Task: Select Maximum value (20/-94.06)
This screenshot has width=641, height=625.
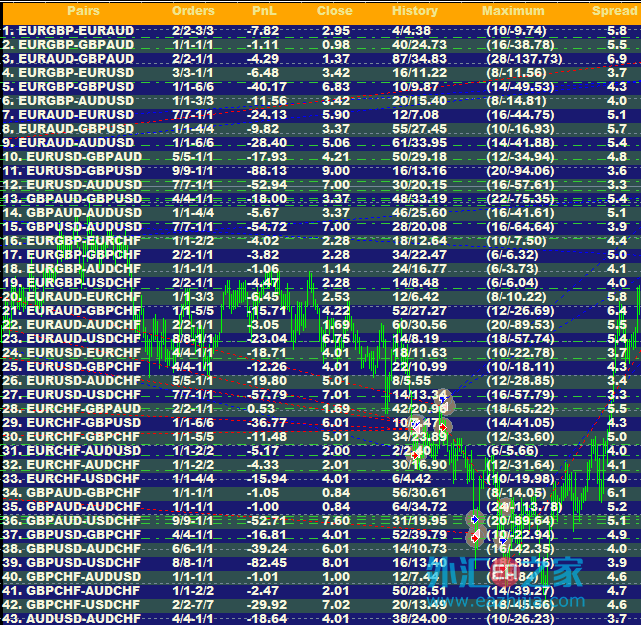Action: coord(520,170)
